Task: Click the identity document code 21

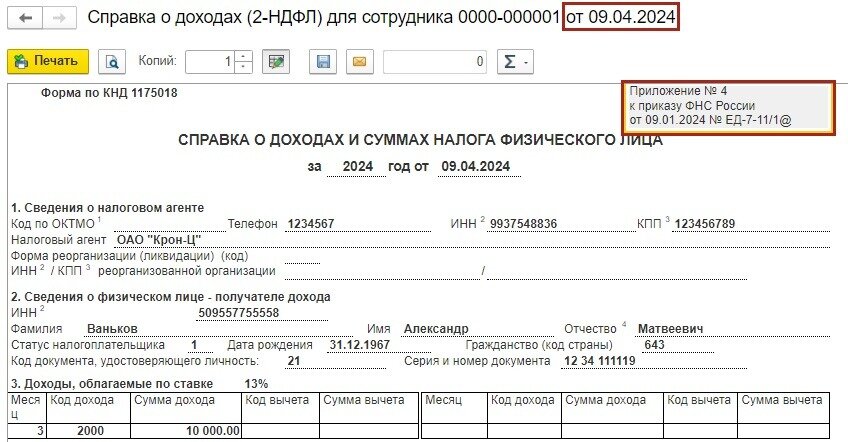Action: point(294,361)
